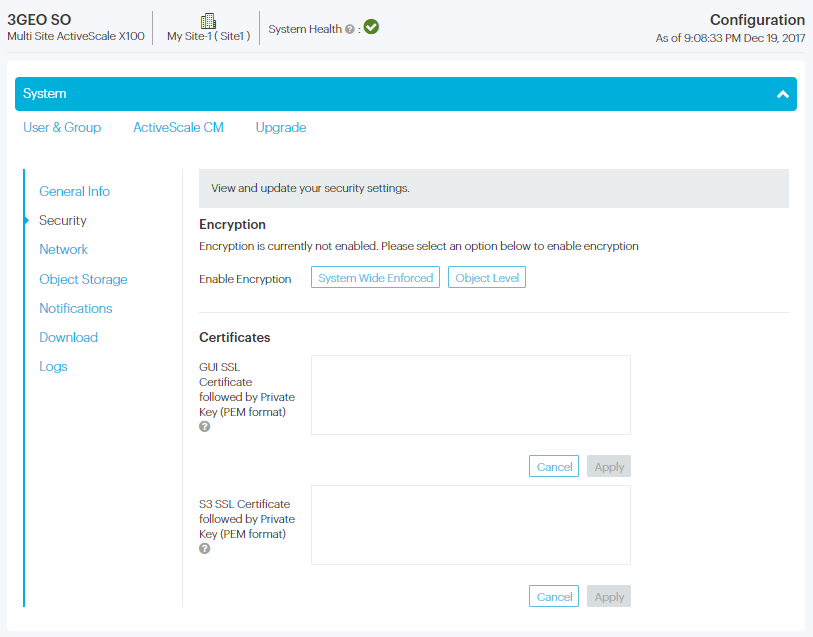Select Security in the settings sidebar
Screen dimensions: 813x637
[63, 220]
